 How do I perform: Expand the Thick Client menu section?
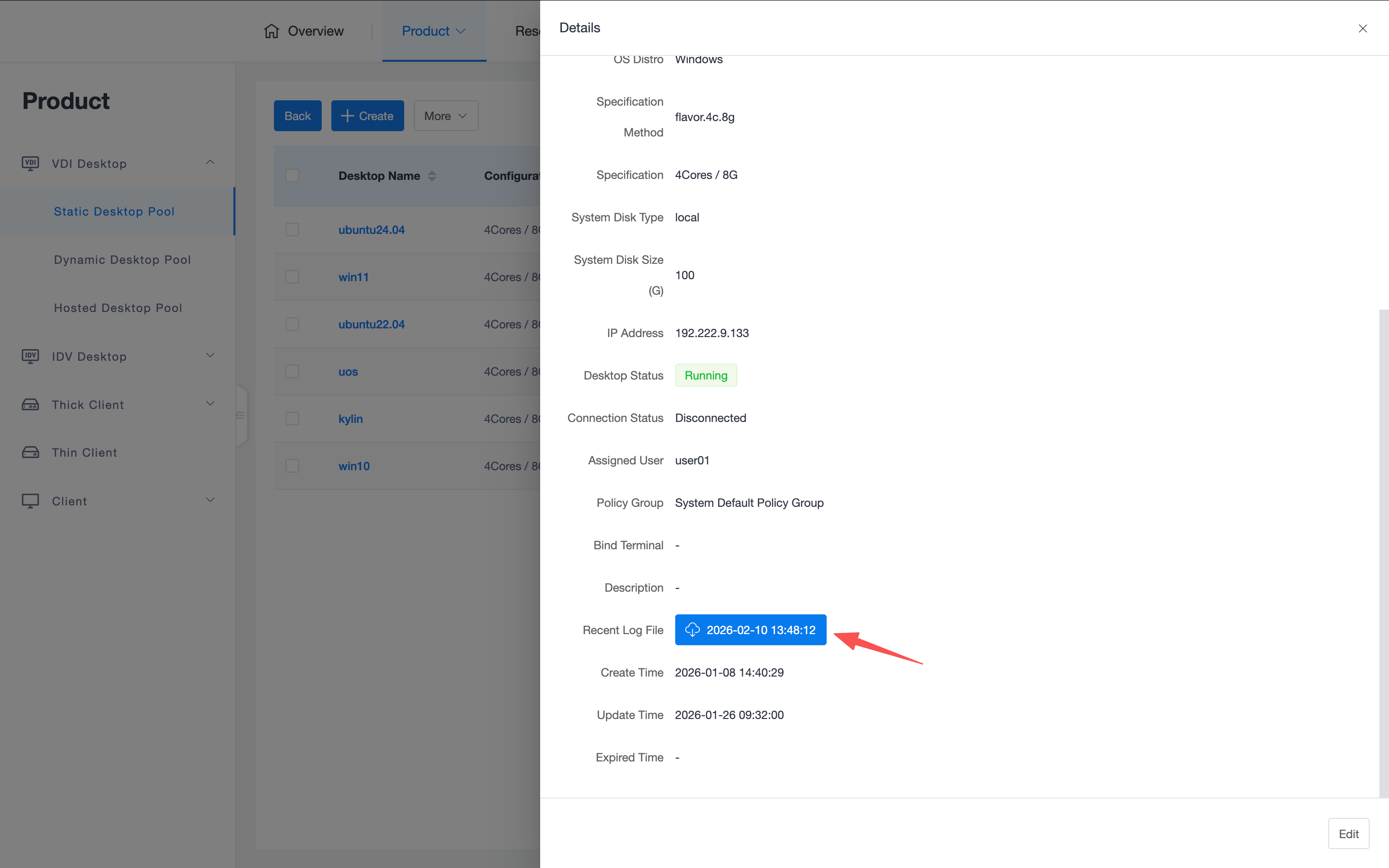click(x=210, y=404)
